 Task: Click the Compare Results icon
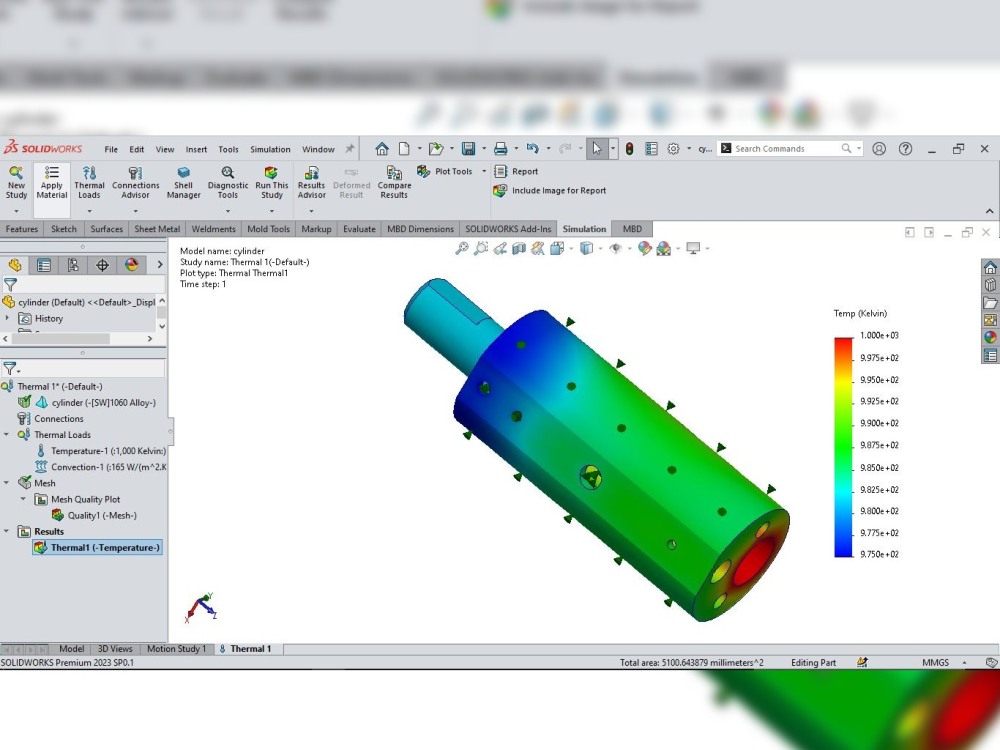coord(394,184)
